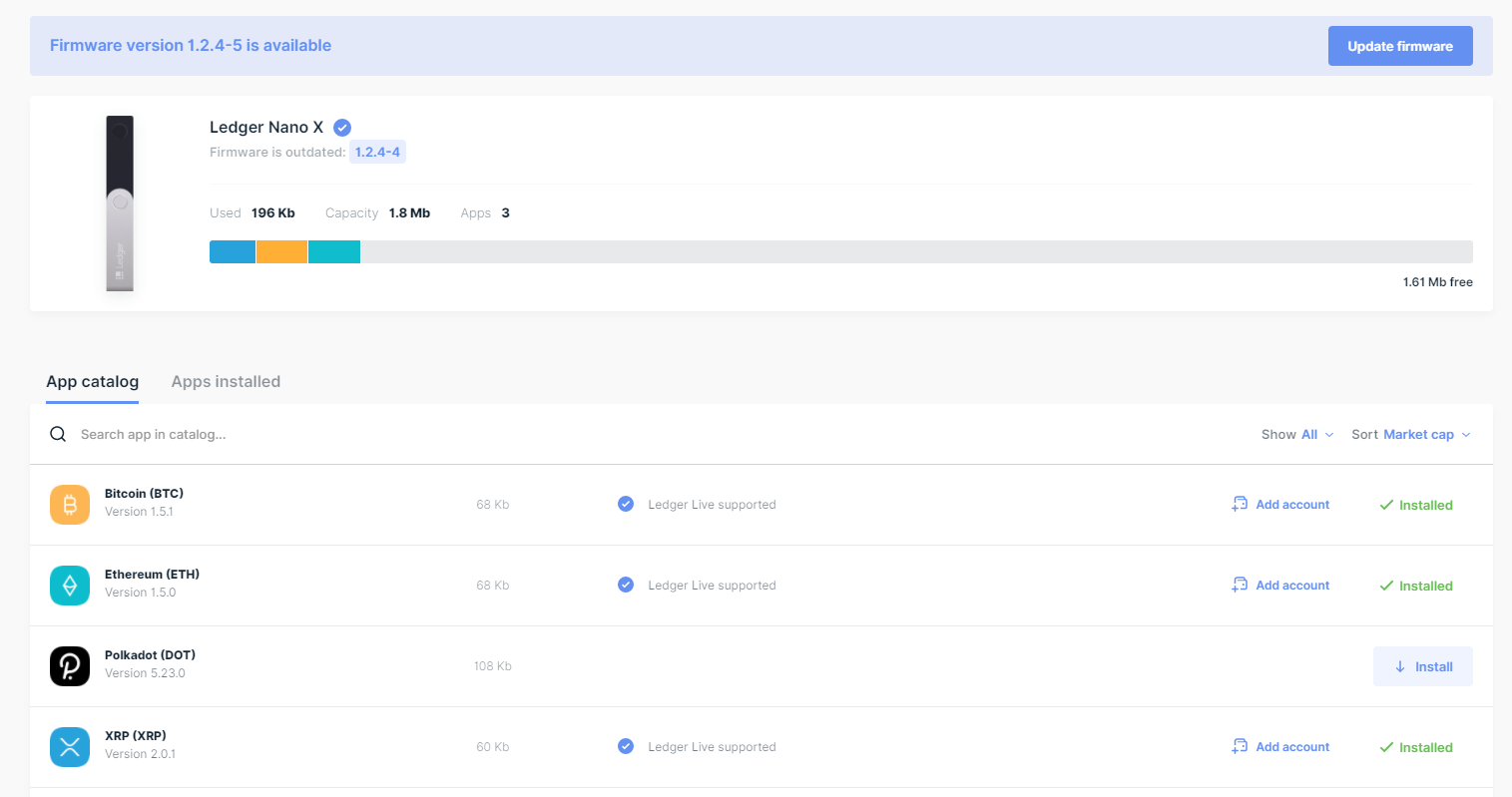The height and width of the screenshot is (797, 1512).
Task: Switch to the Apps installed tab
Action: coord(226,381)
